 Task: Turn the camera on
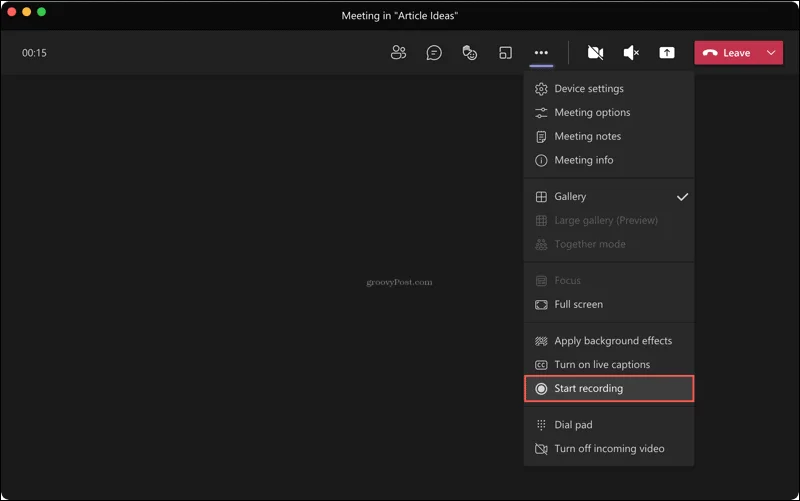click(595, 53)
